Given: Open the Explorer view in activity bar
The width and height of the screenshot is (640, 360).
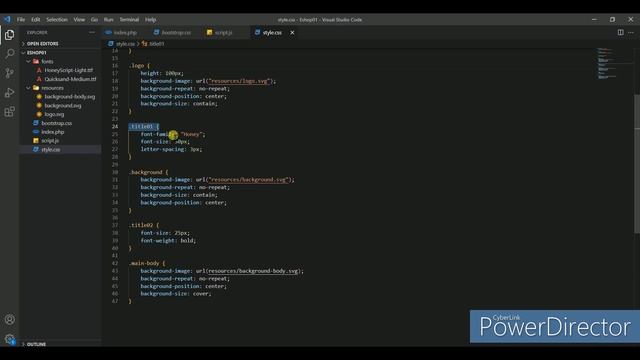Looking at the screenshot, I should click(x=9, y=35).
